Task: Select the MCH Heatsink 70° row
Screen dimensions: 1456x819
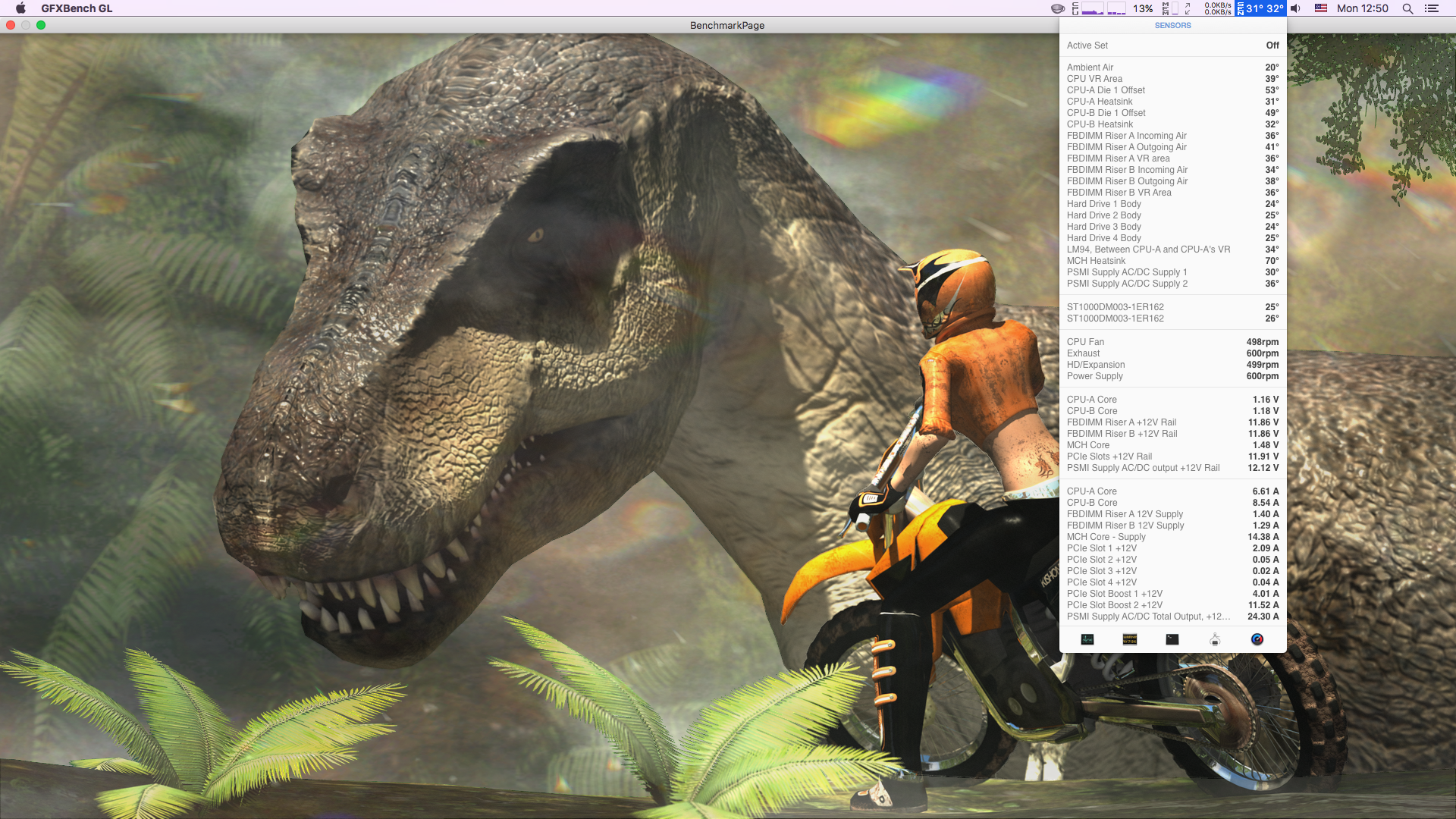Action: click(x=1172, y=261)
